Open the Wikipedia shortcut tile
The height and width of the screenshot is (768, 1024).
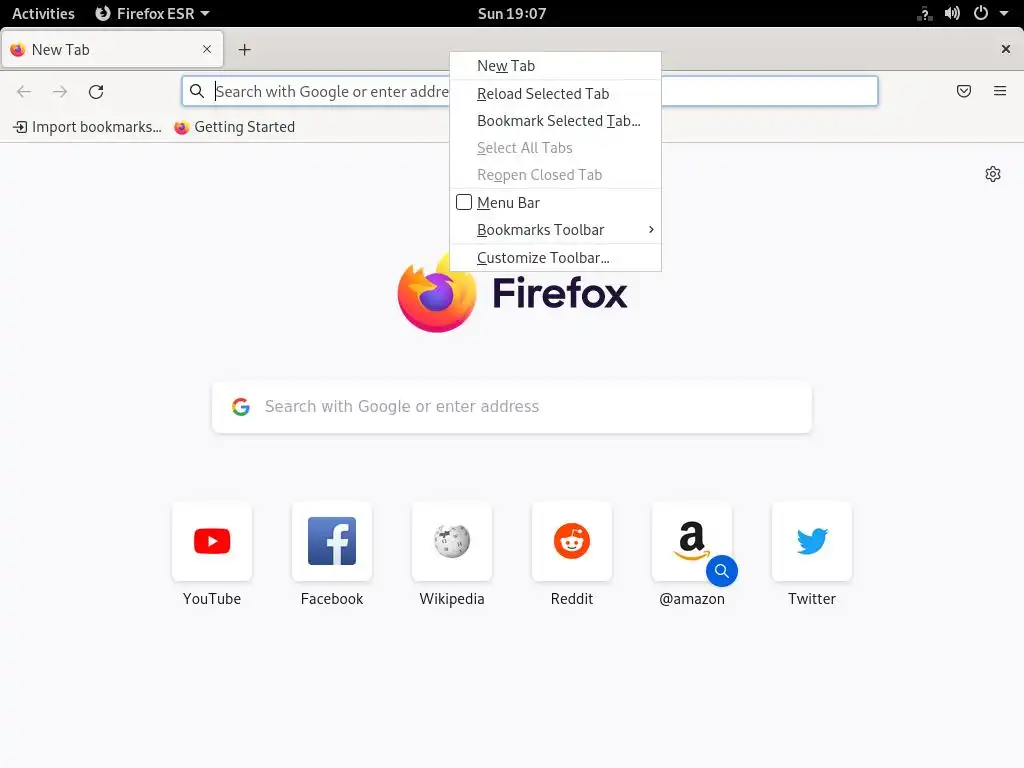452,541
